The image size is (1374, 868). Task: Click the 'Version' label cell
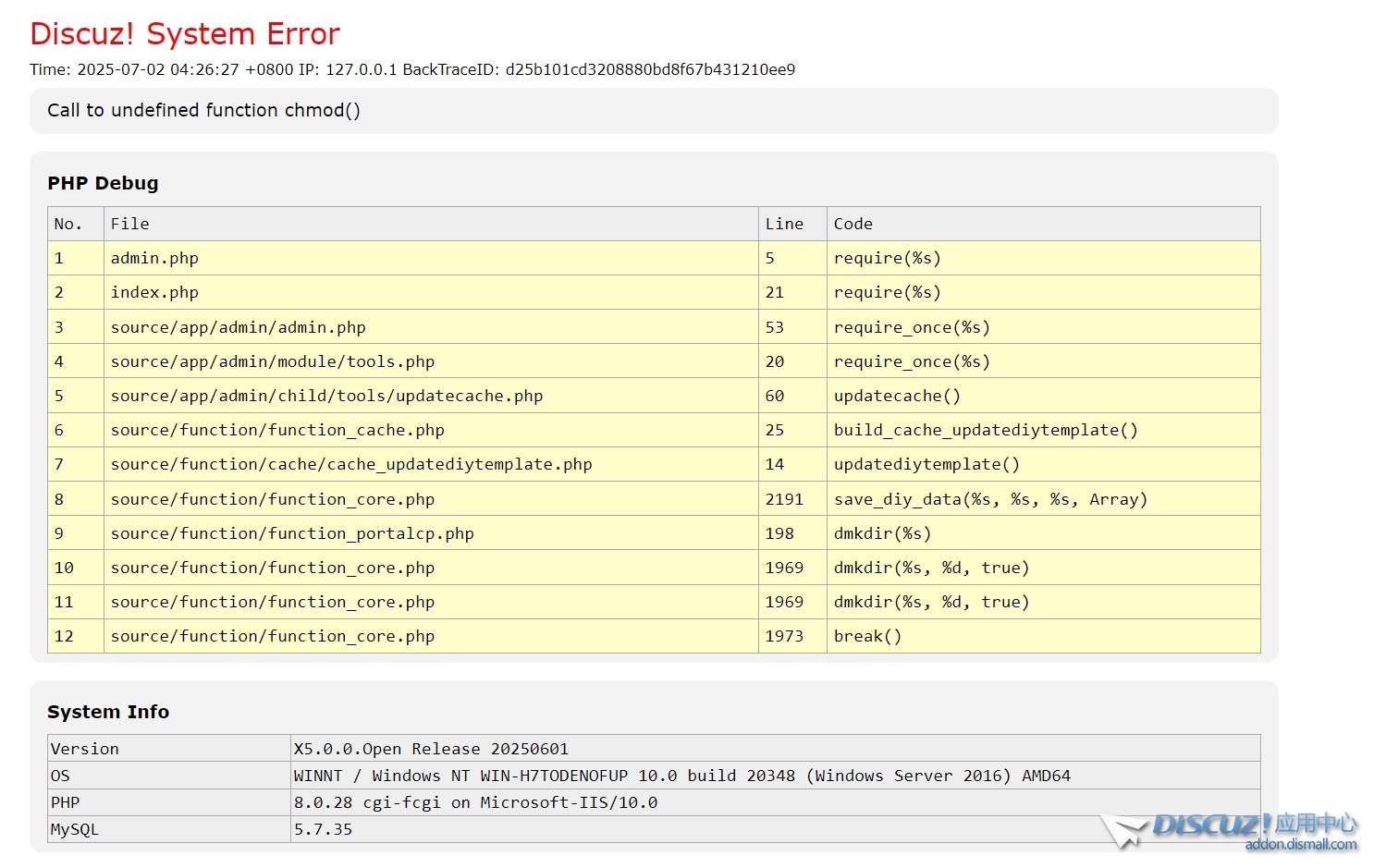169,749
